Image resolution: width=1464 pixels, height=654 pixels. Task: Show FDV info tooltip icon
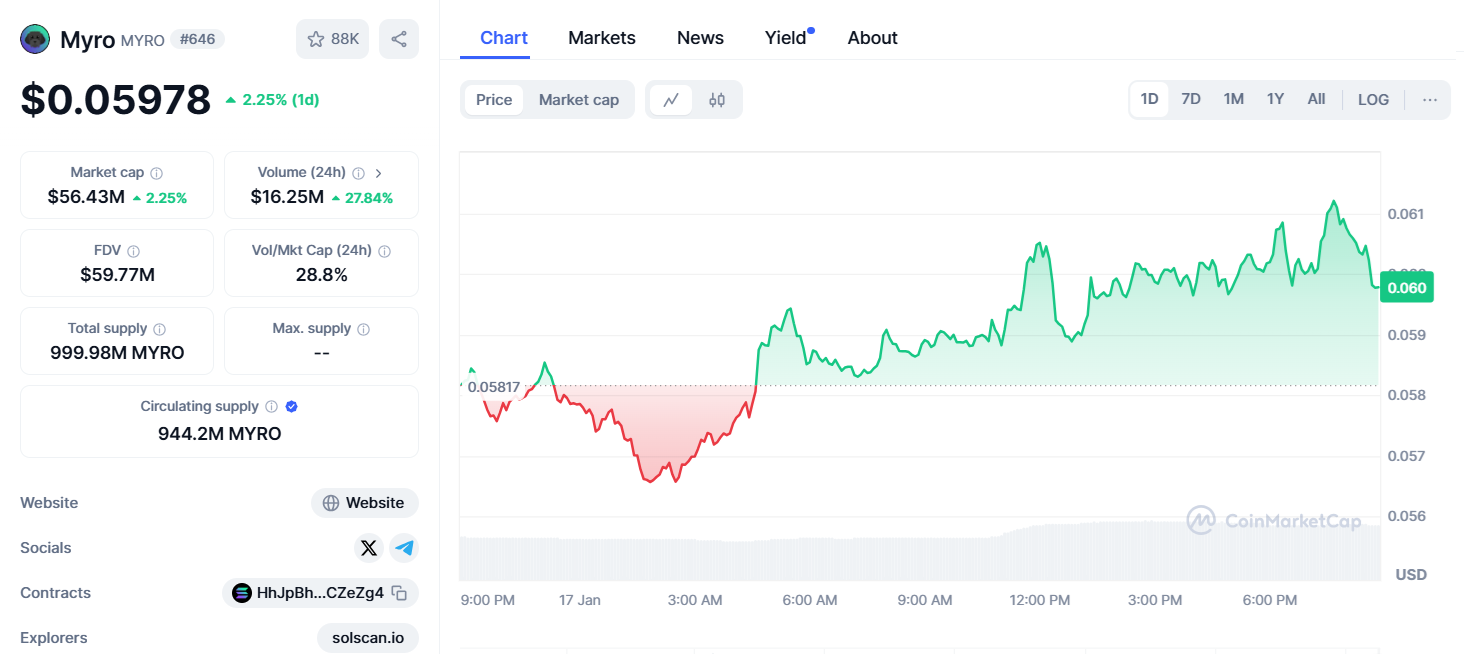pyautogui.click(x=134, y=251)
